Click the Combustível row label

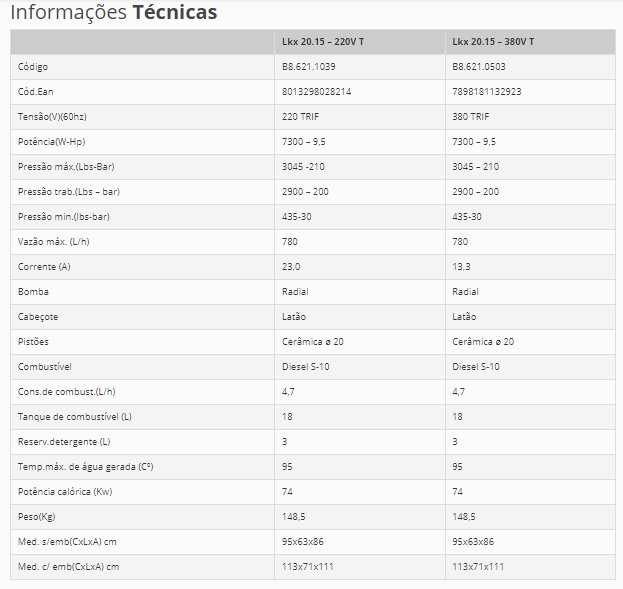click(x=44, y=367)
